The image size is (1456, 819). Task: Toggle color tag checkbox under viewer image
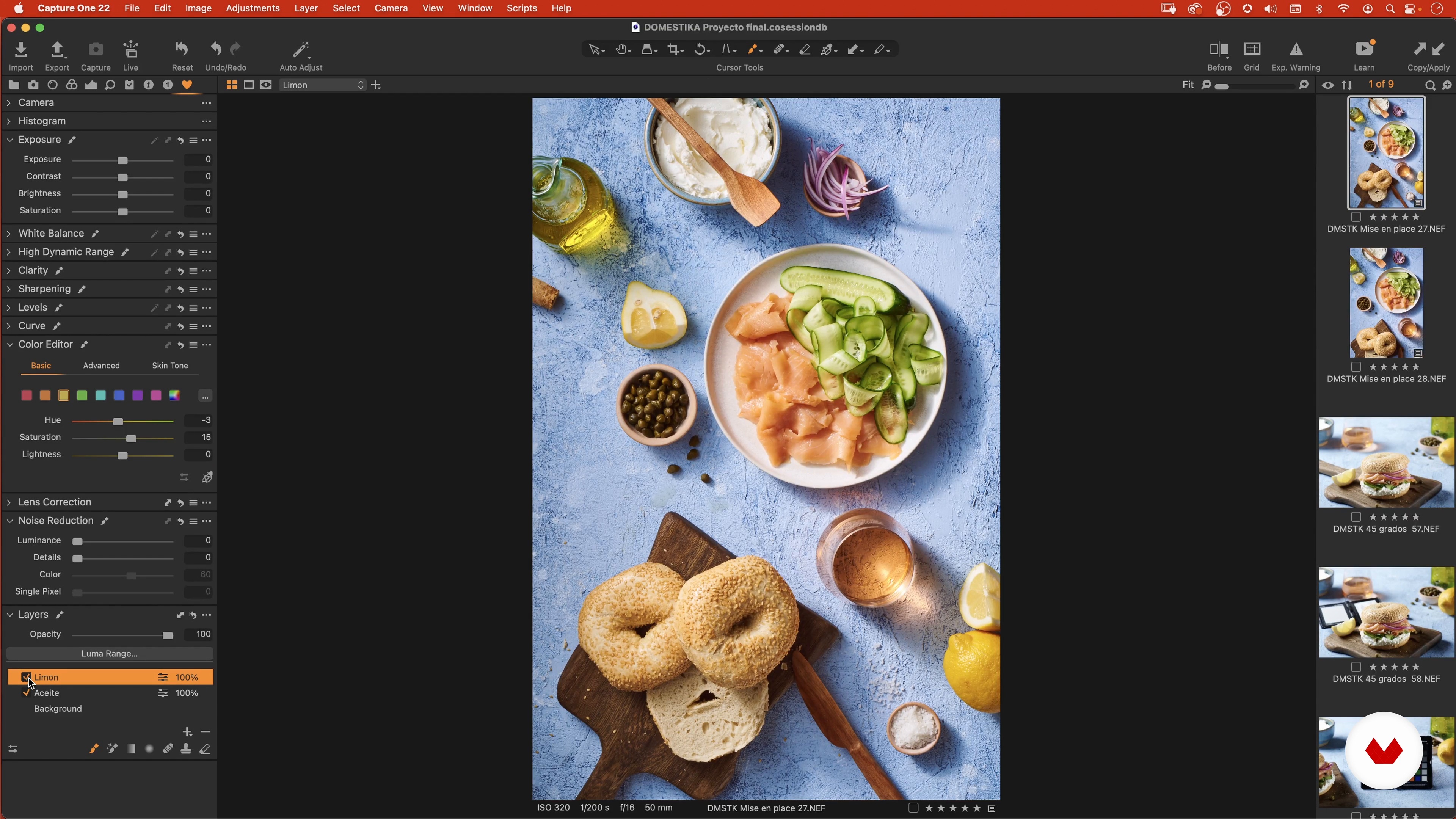(913, 808)
